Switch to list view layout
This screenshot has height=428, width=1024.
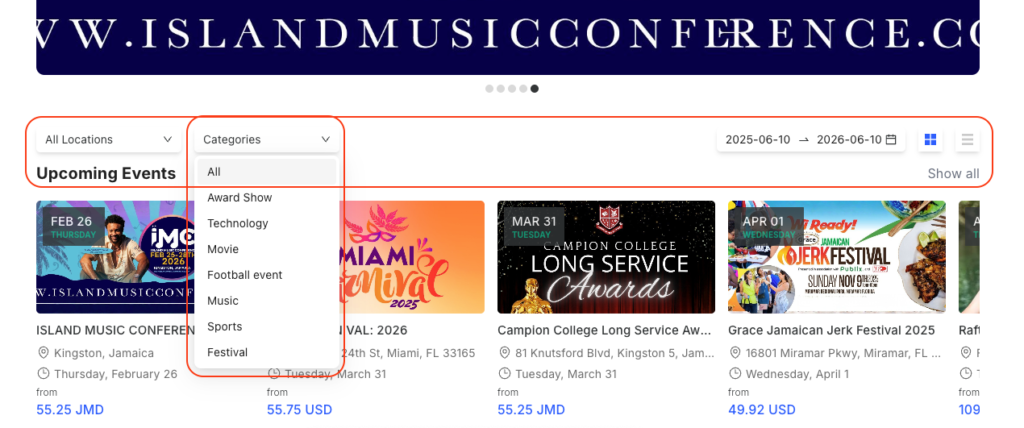967,140
